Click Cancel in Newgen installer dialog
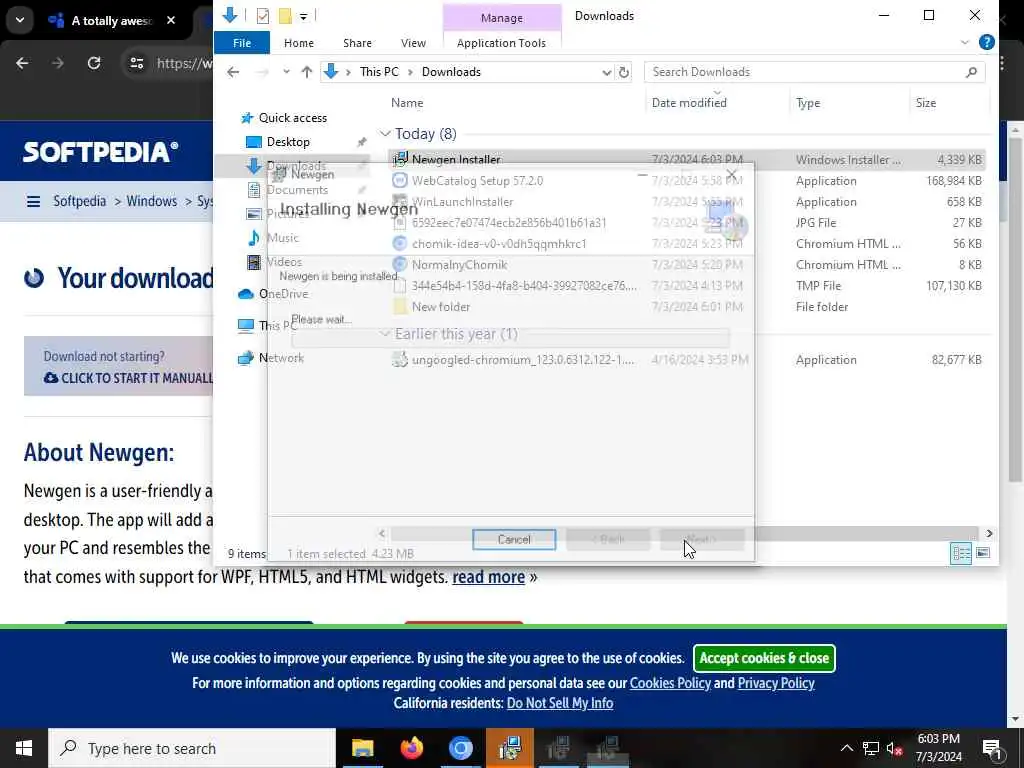 tap(514, 539)
